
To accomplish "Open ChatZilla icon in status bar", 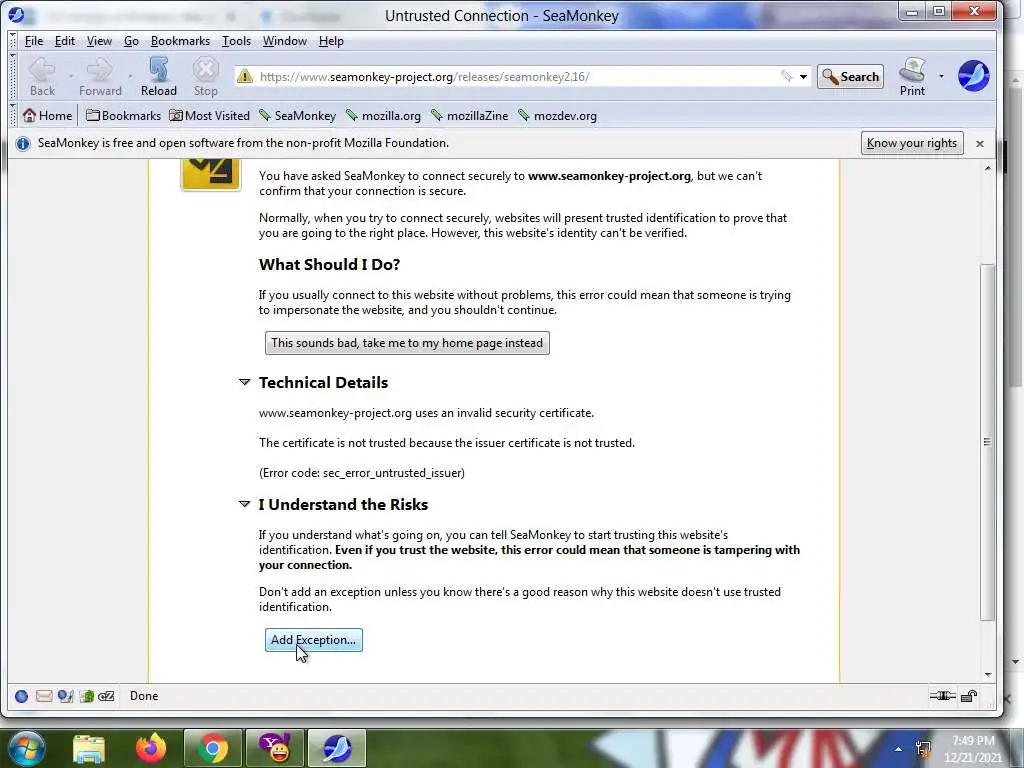I will 106,696.
